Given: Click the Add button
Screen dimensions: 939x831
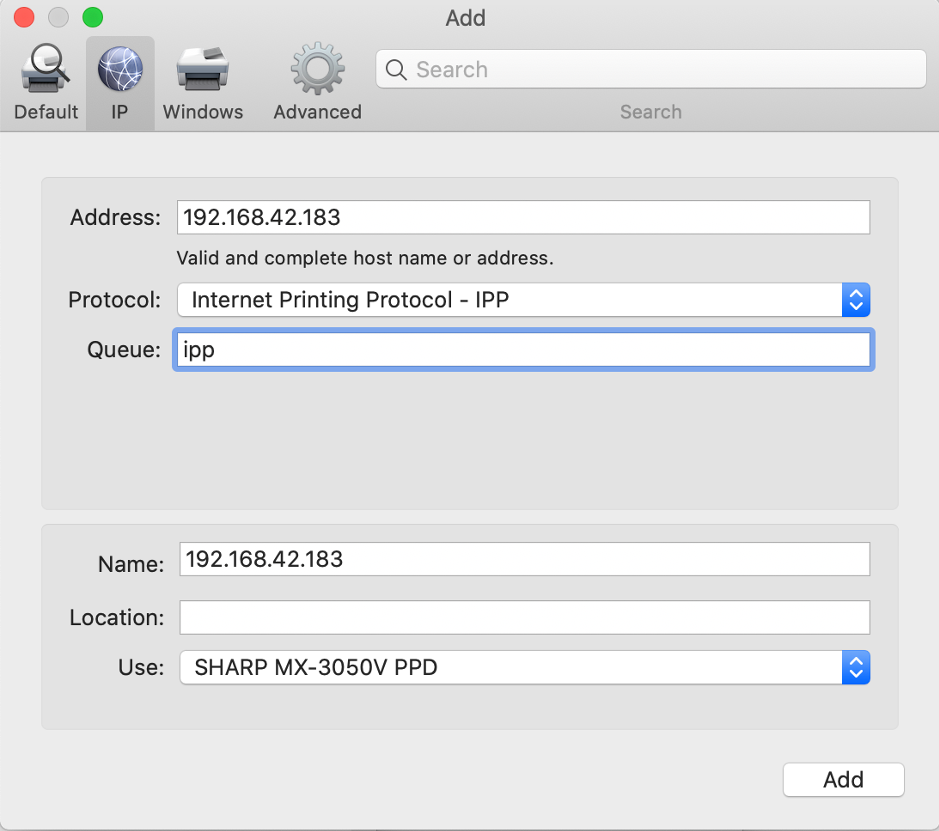Looking at the screenshot, I should point(843,780).
